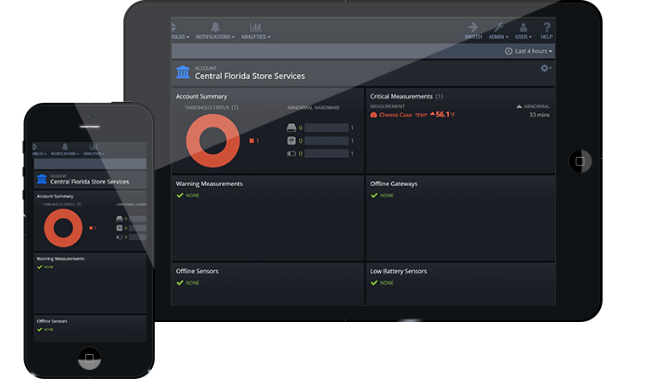Open Notifications bell menu on tablet
This screenshot has height=379, width=649.
(x=215, y=31)
